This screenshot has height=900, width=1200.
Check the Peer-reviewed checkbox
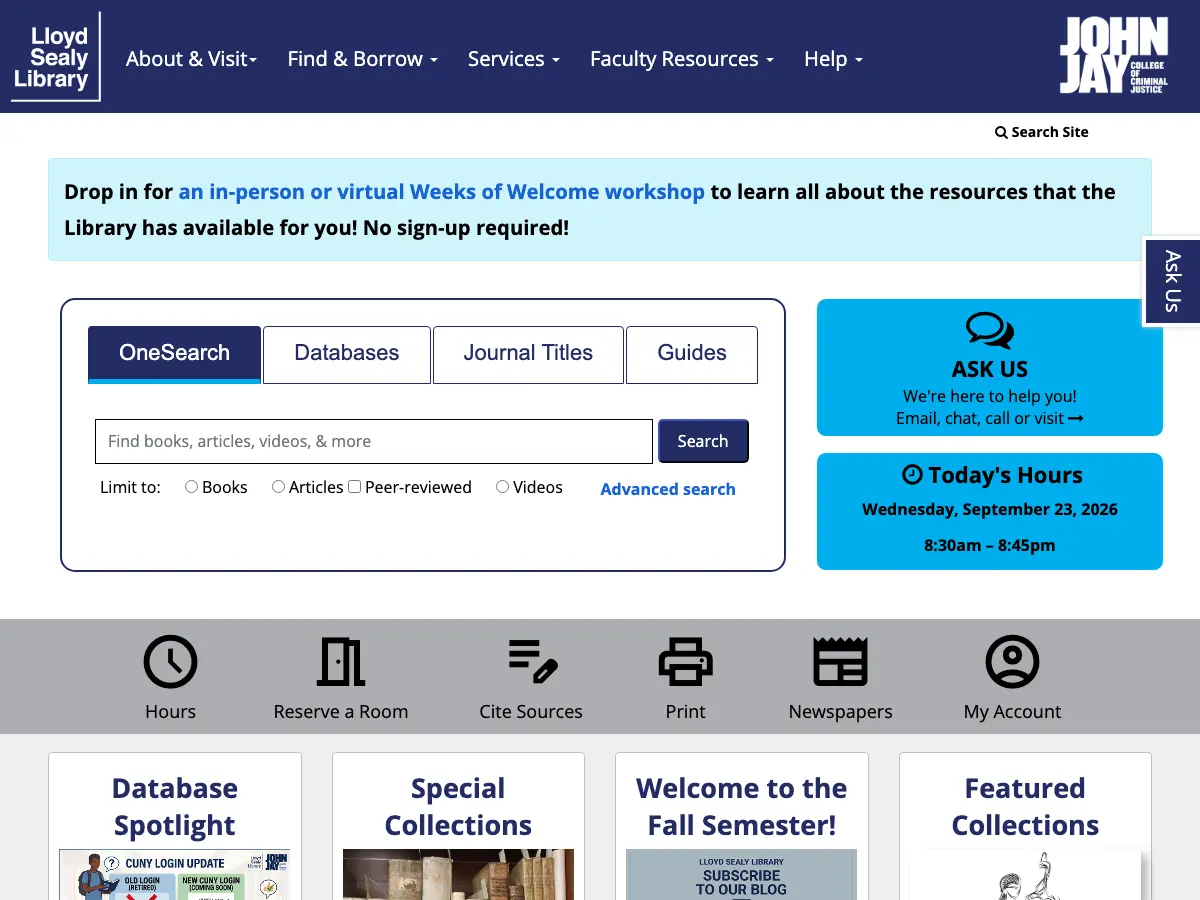click(354, 487)
